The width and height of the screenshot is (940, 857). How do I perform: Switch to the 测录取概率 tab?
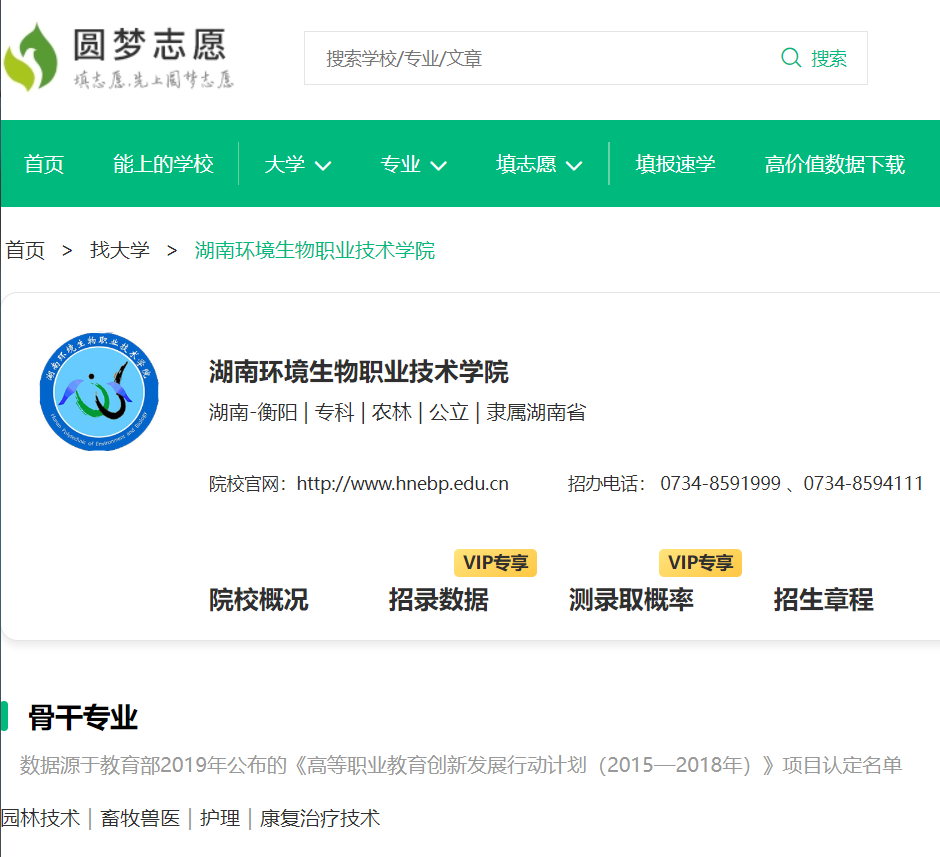click(631, 599)
